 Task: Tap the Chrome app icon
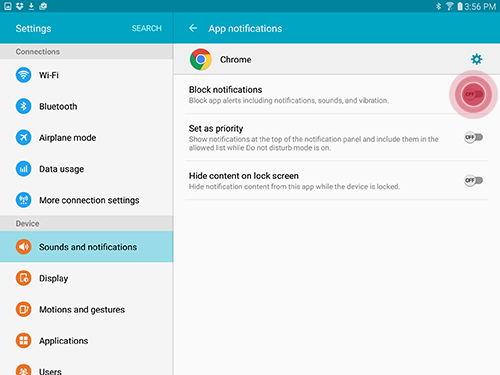click(x=201, y=59)
